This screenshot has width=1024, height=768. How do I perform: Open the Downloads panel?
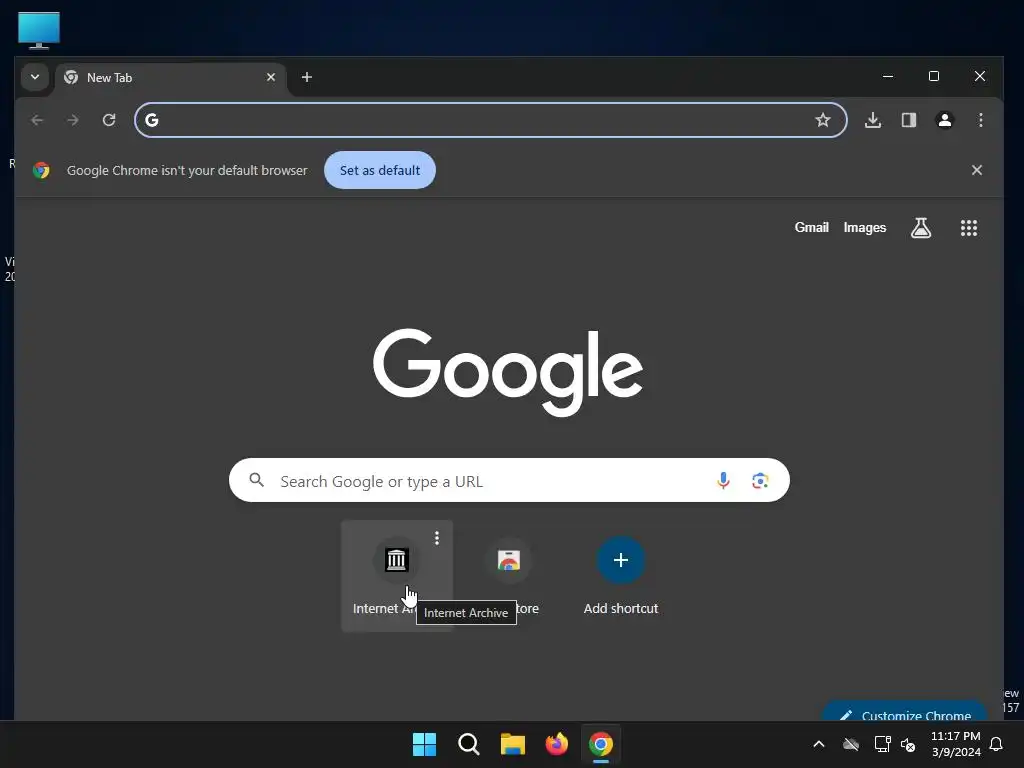873,120
